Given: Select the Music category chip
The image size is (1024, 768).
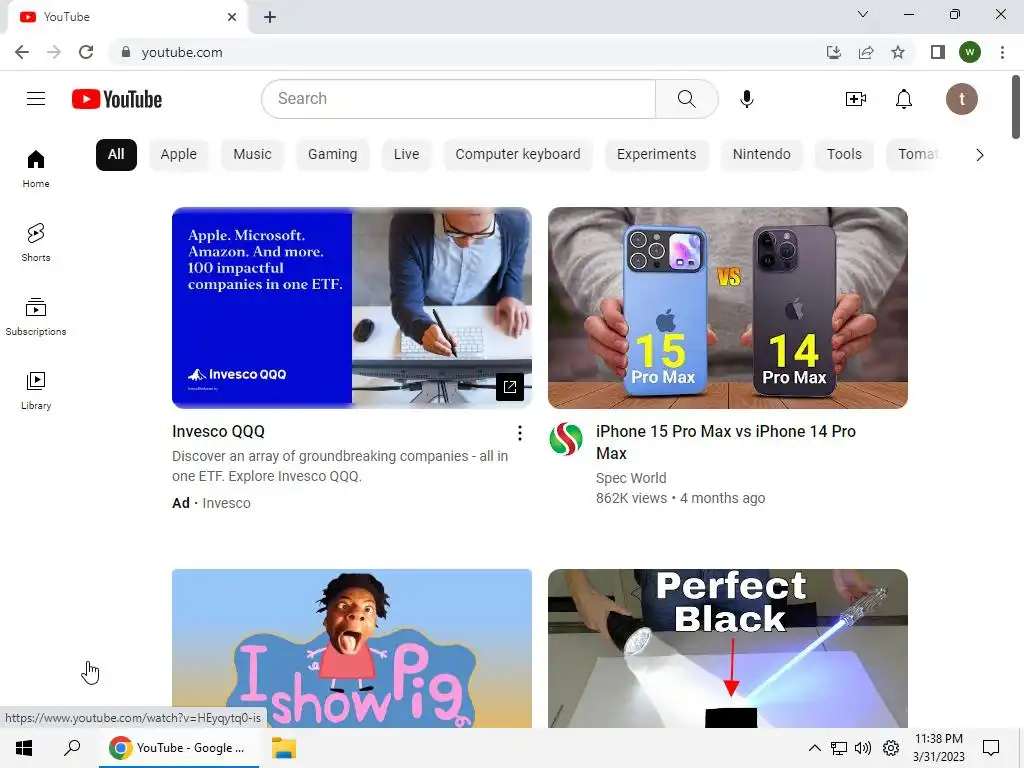Looking at the screenshot, I should [x=252, y=155].
